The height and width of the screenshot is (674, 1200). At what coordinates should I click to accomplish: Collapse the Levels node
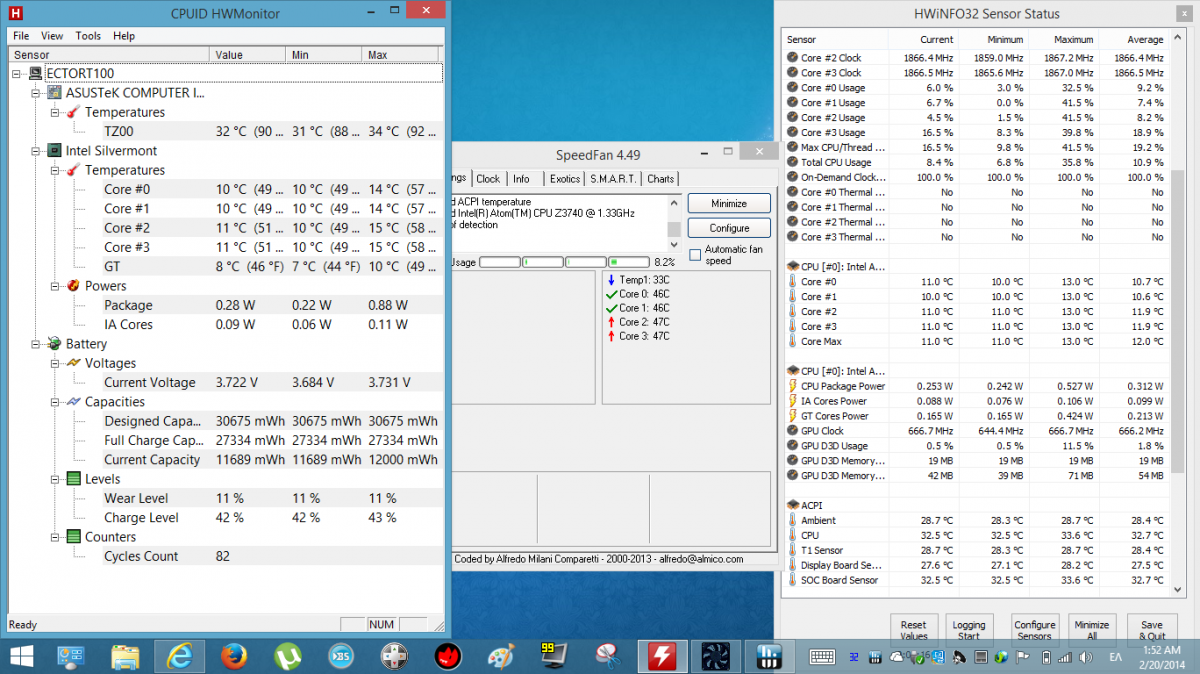[55, 479]
